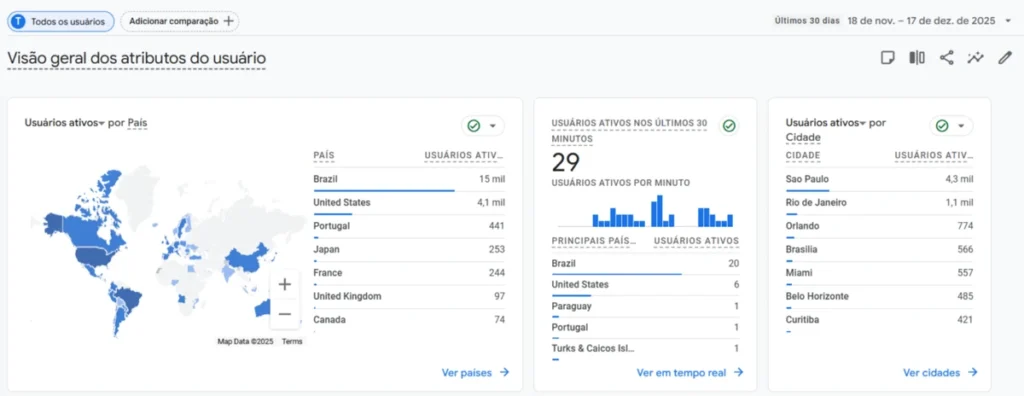Click the CIDADE column header
1024x396 pixels.
coord(803,156)
